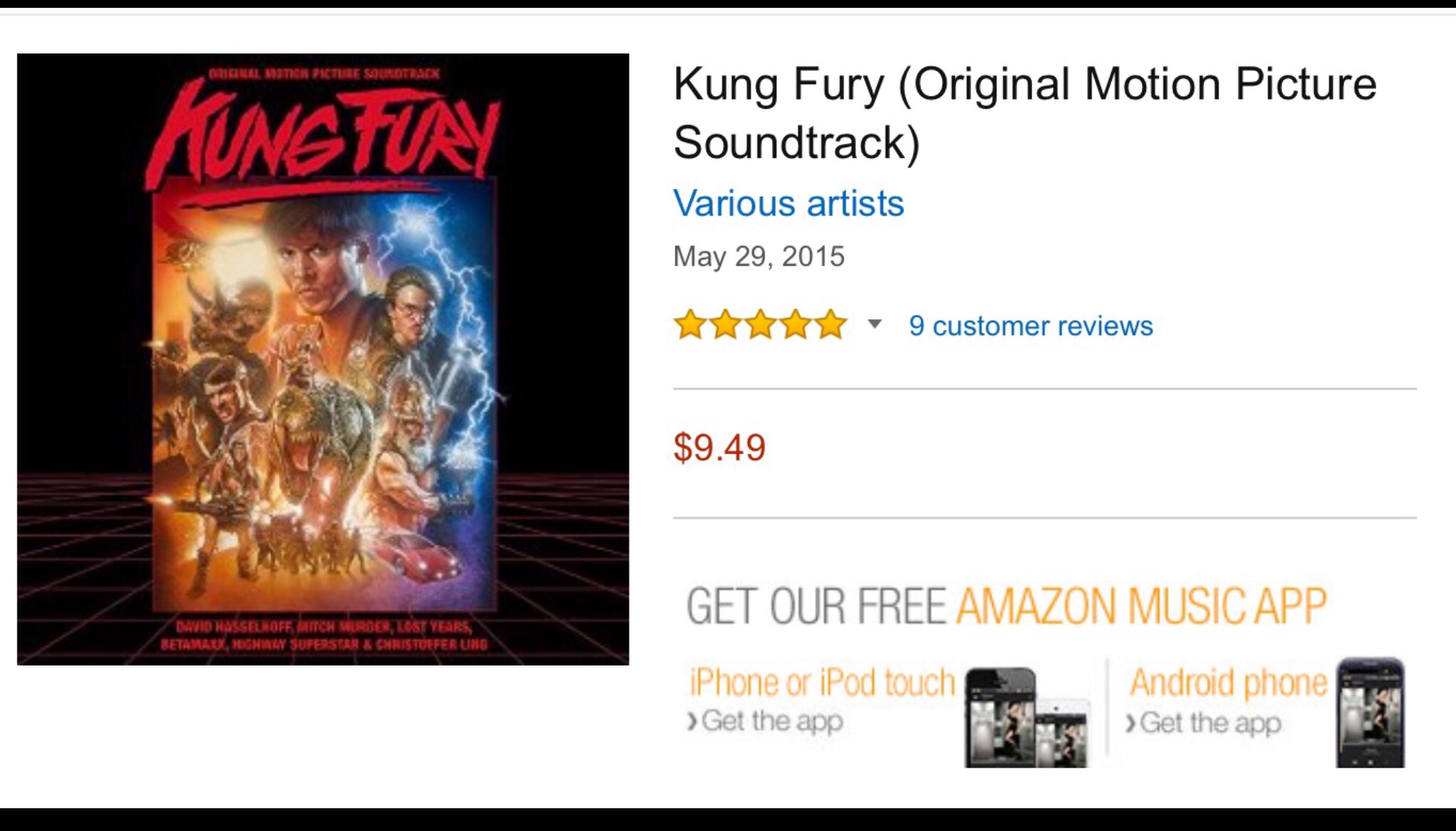Select the iPhone or iPod touch heading
The height and width of the screenshot is (831, 1456).
[x=822, y=682]
